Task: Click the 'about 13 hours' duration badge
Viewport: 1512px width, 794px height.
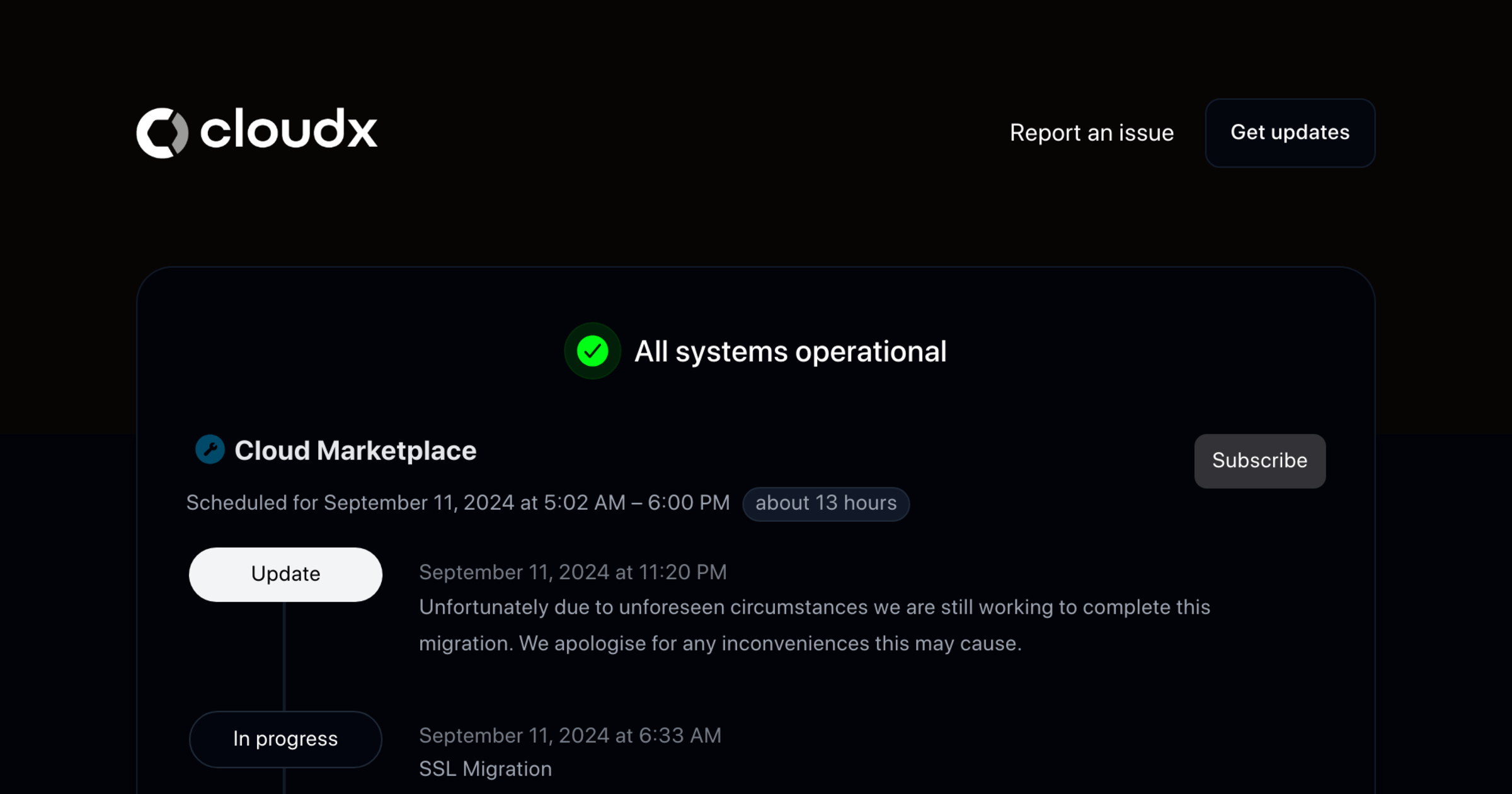Action: click(826, 503)
